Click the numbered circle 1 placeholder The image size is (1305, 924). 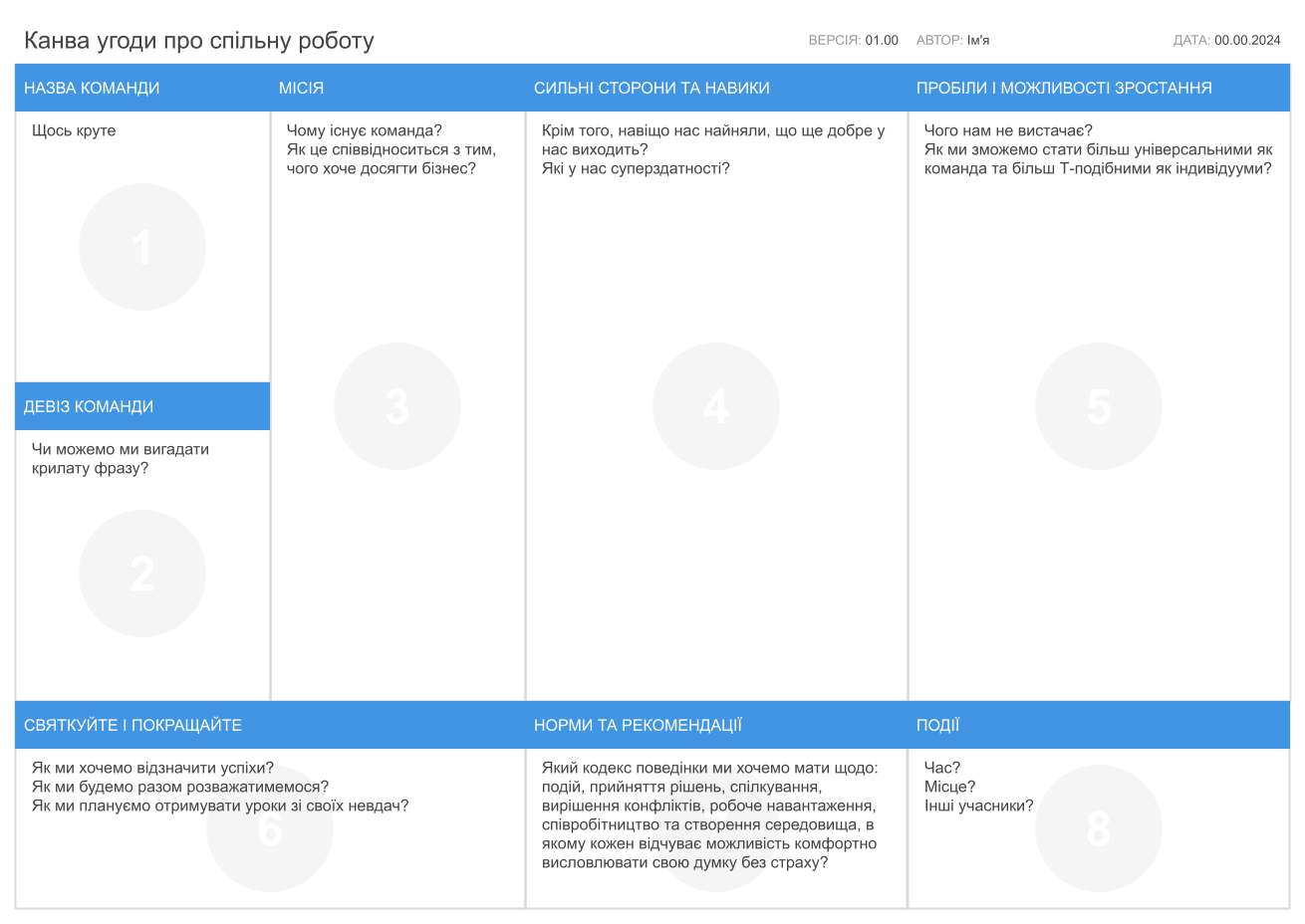[142, 247]
